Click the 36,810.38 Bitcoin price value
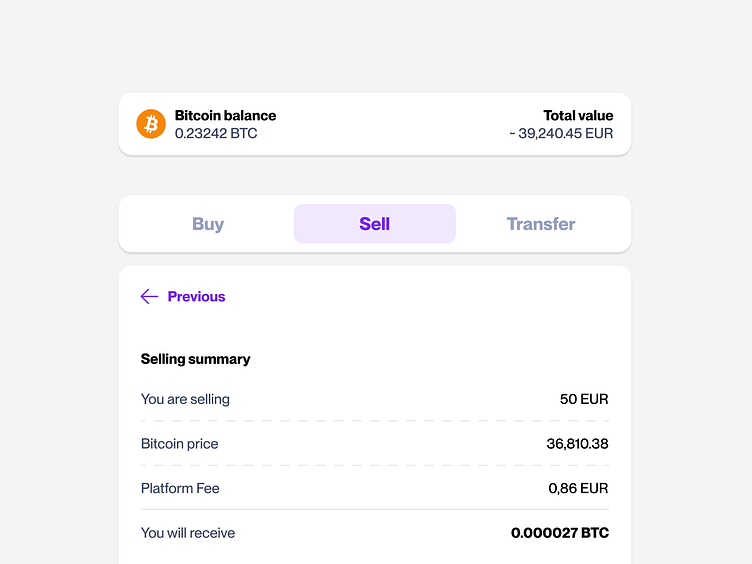The image size is (752, 564). [577, 444]
